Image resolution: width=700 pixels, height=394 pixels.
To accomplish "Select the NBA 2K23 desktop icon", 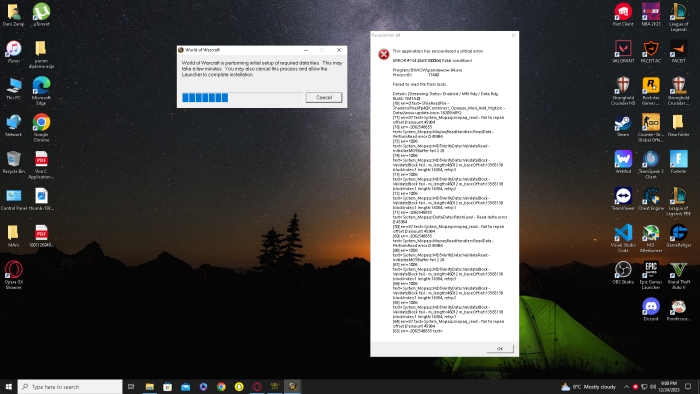I will pos(650,15).
